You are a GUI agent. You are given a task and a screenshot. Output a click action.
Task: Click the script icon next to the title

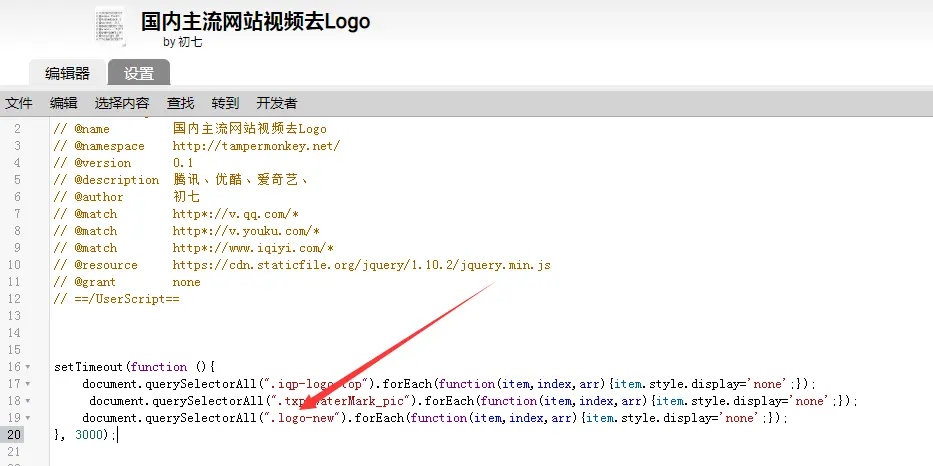coord(110,26)
